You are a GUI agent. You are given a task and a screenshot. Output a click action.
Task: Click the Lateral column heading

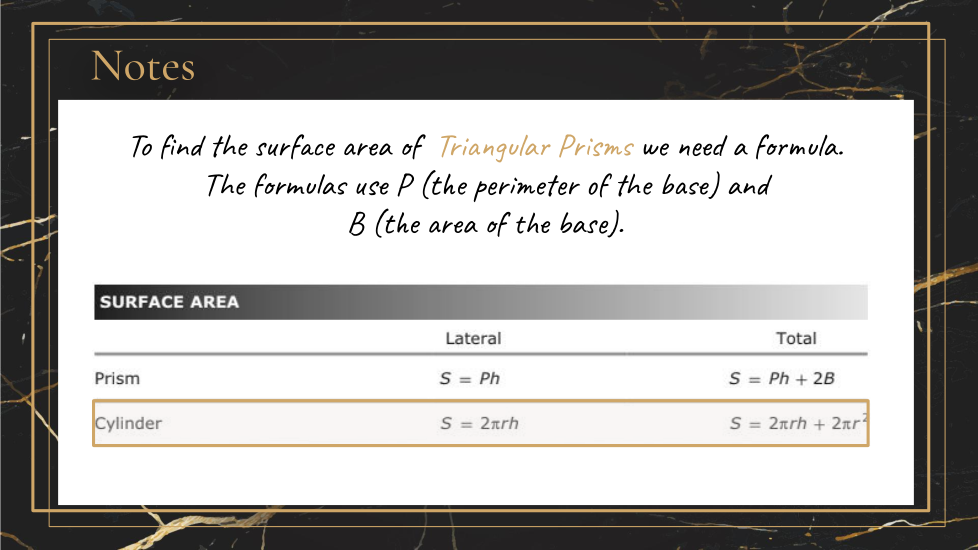pos(473,339)
